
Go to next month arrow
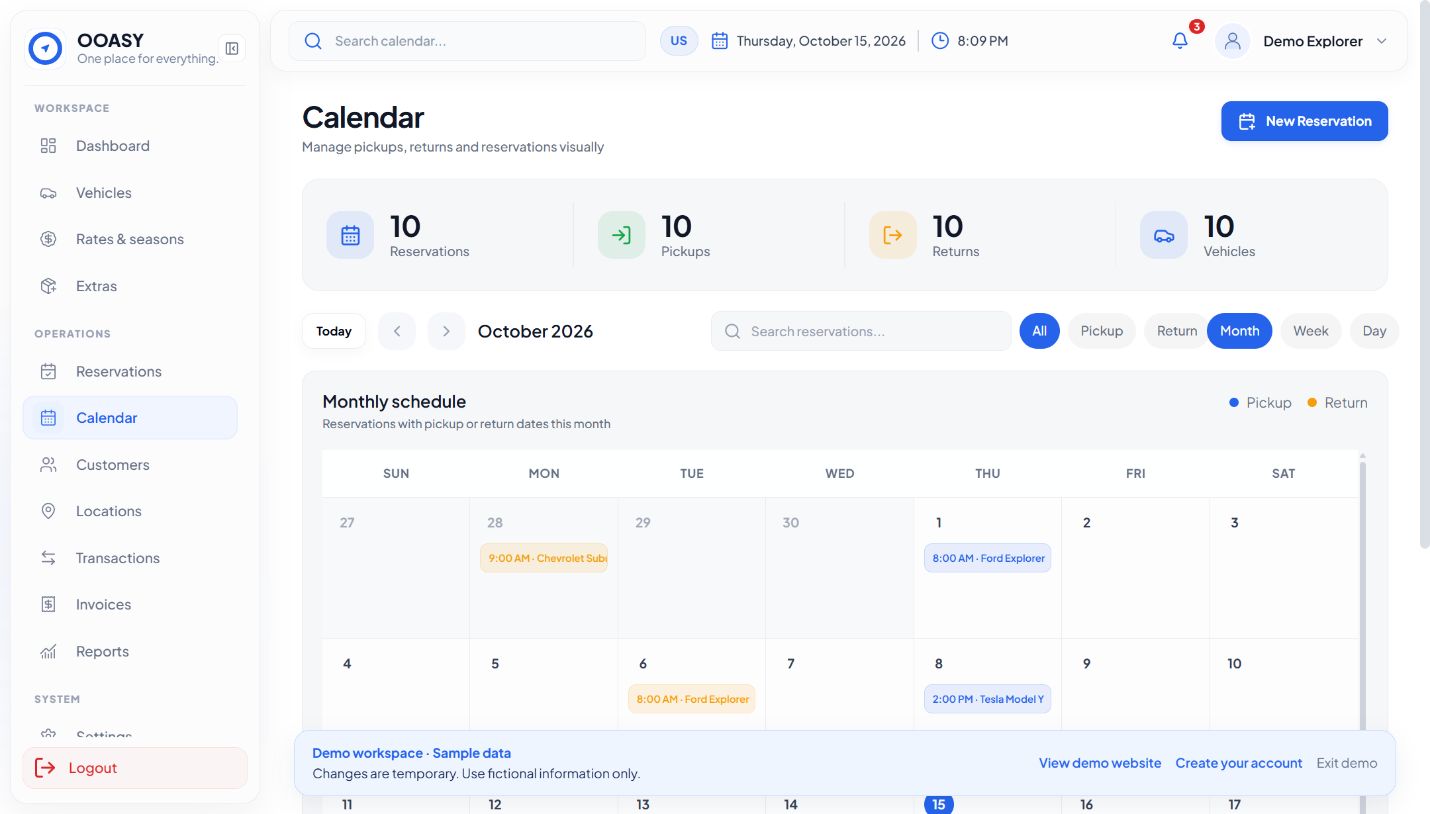[446, 331]
